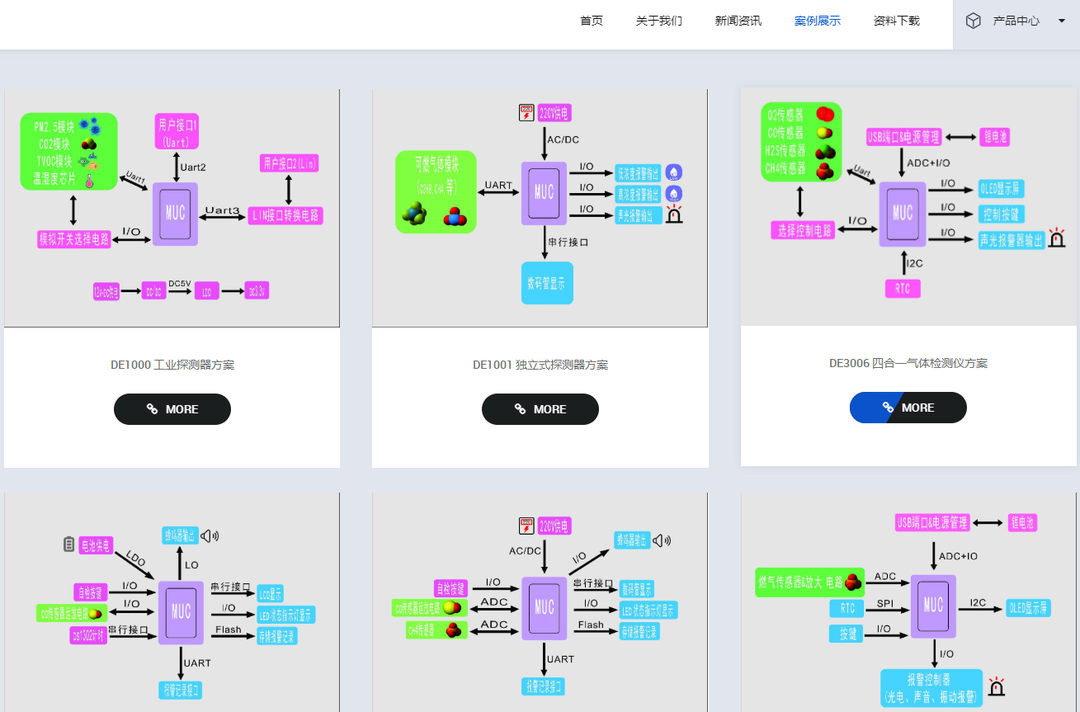Image resolution: width=1080 pixels, height=712 pixels.
Task: Click the chain-link icon in DE1000's MORE button
Action: 152,409
